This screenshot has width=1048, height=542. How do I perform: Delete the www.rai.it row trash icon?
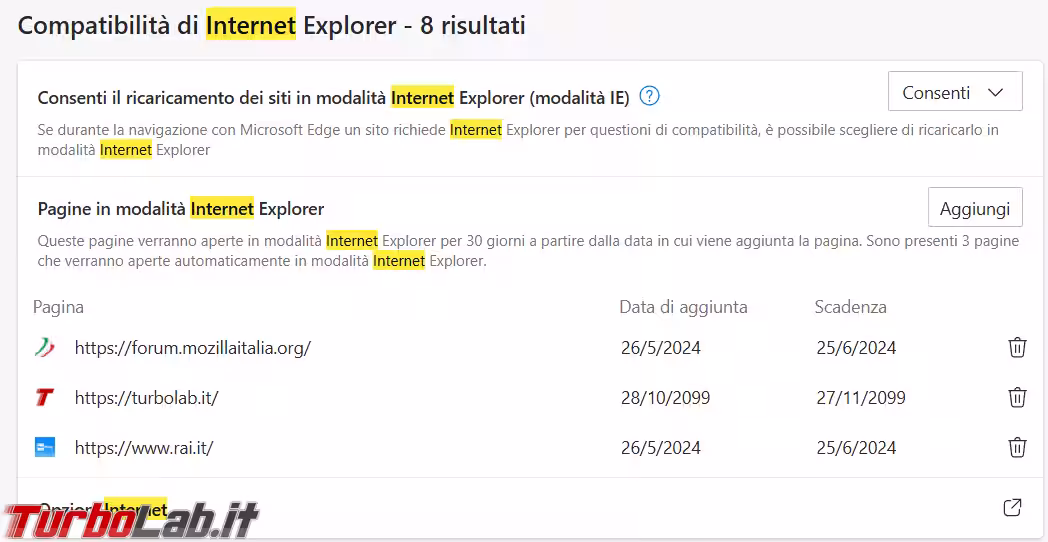pyautogui.click(x=1017, y=446)
